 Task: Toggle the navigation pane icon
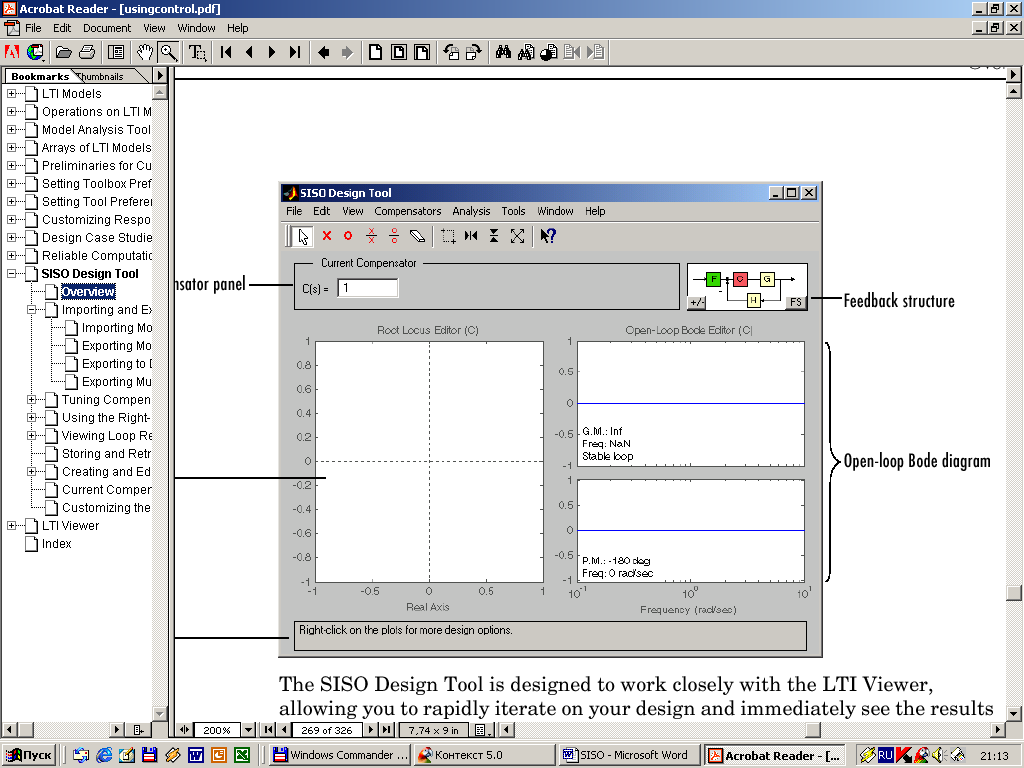point(116,52)
